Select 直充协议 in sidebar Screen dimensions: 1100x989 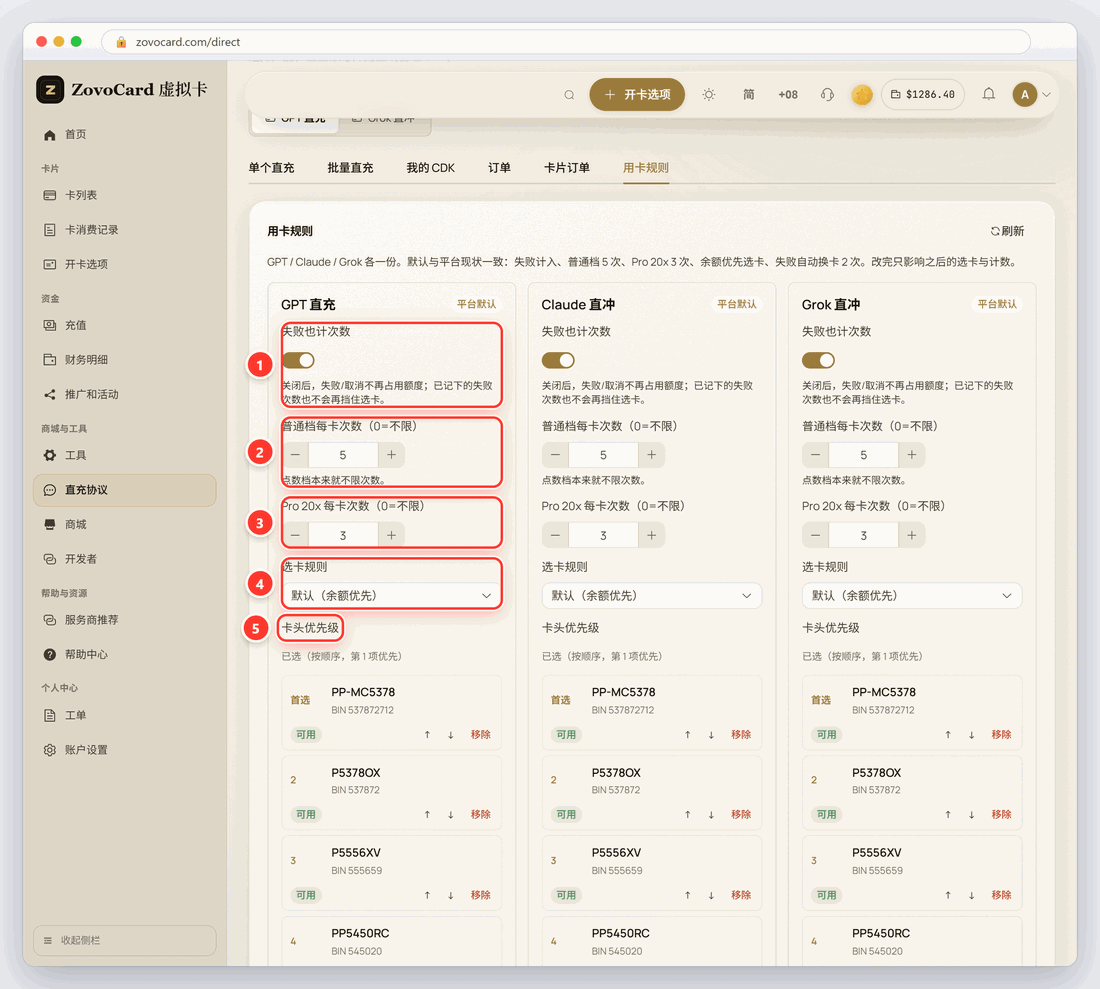125,490
